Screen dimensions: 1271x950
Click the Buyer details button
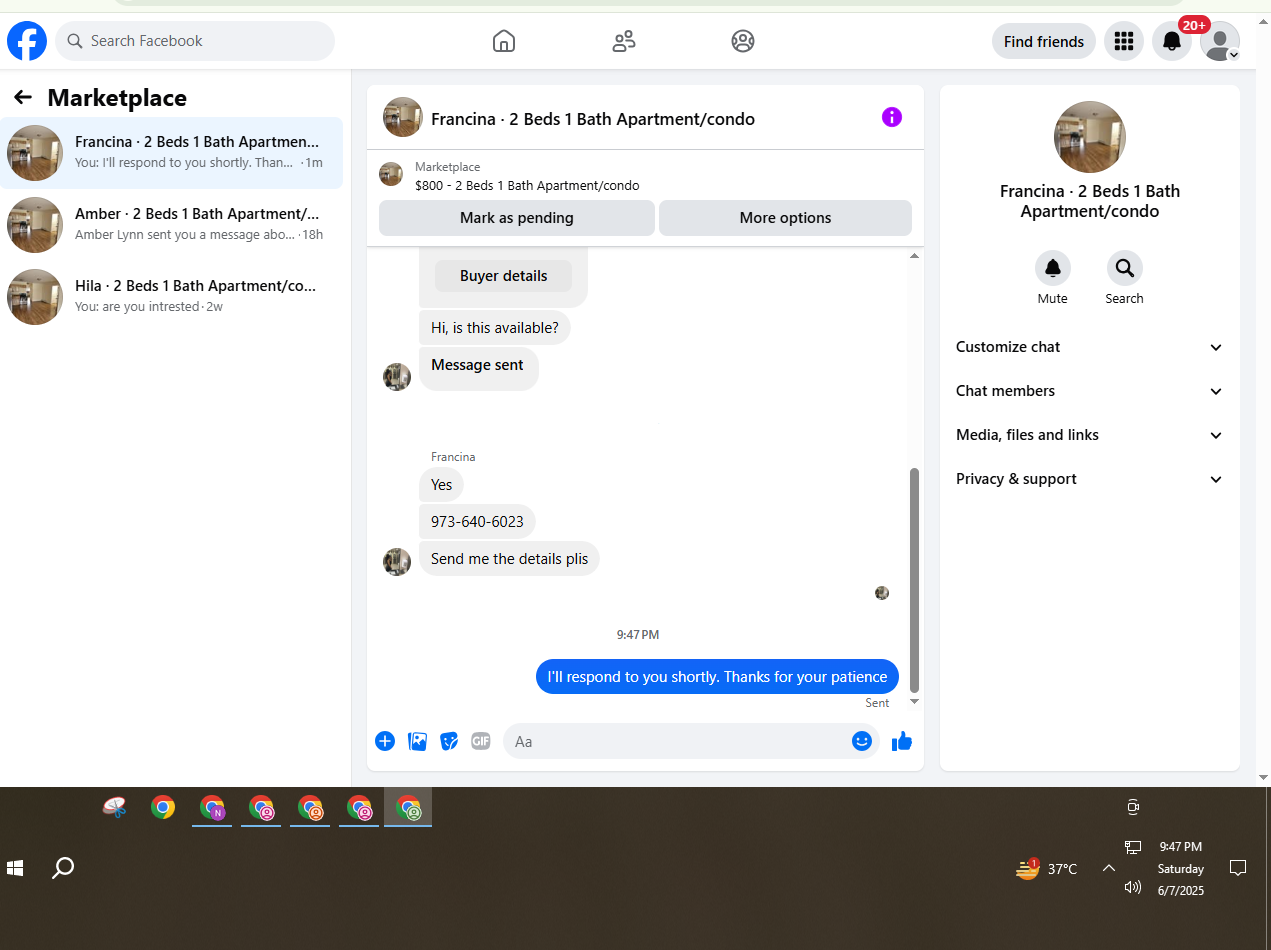[504, 276]
